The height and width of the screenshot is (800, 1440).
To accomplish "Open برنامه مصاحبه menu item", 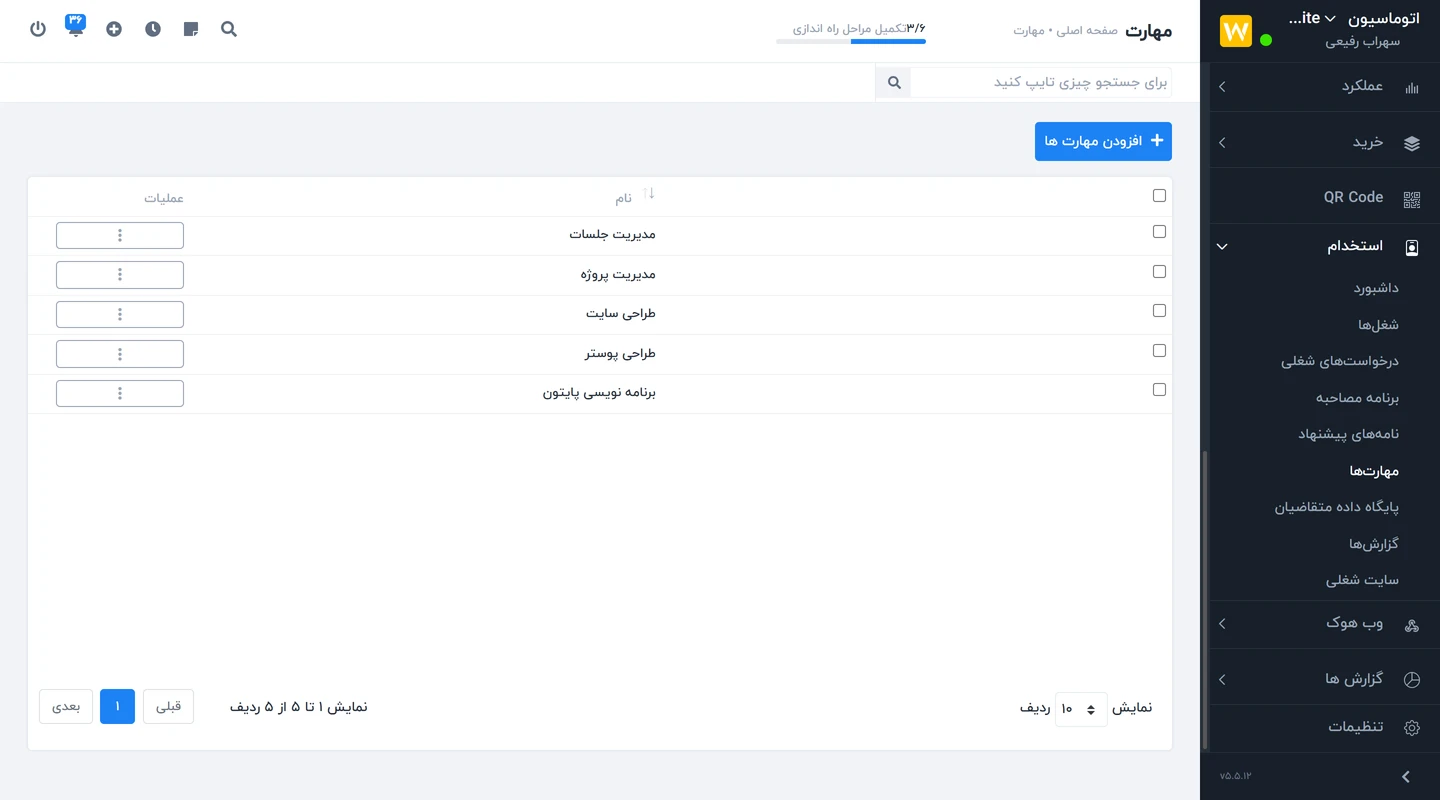I will point(1357,398).
